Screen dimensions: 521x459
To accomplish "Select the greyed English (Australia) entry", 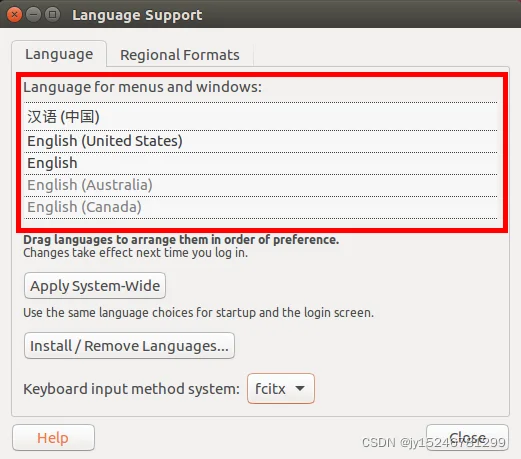I will [x=260, y=185].
